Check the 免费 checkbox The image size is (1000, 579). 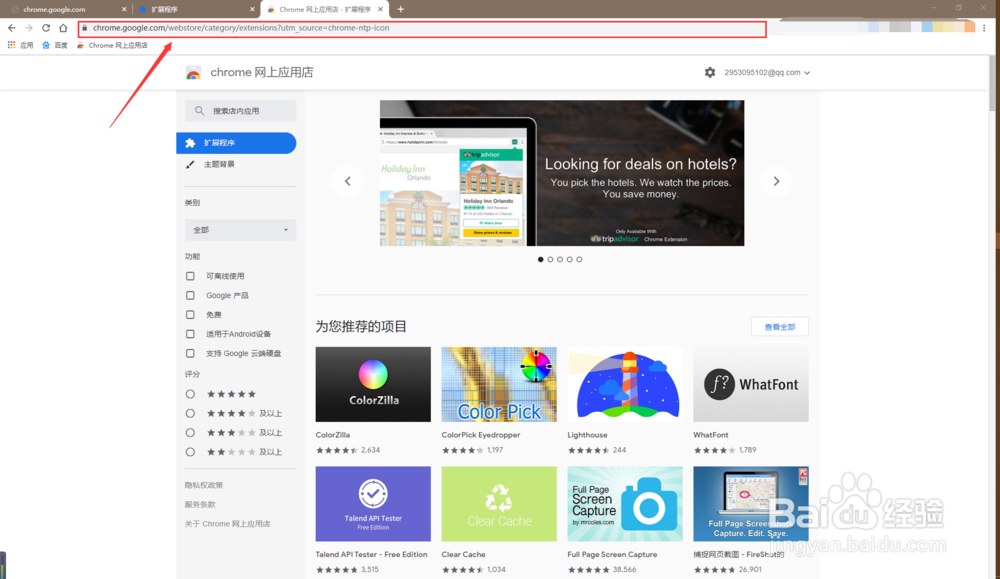tap(190, 314)
